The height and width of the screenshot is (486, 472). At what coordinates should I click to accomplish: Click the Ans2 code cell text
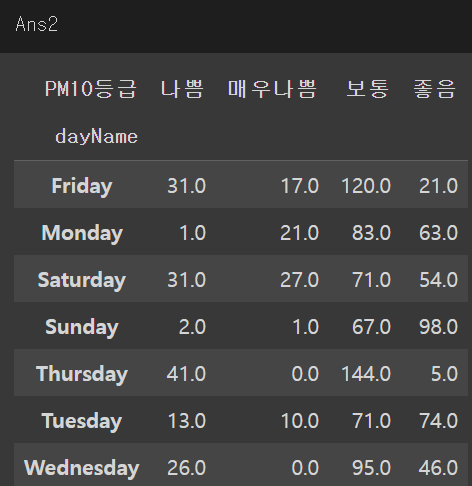coord(37,24)
